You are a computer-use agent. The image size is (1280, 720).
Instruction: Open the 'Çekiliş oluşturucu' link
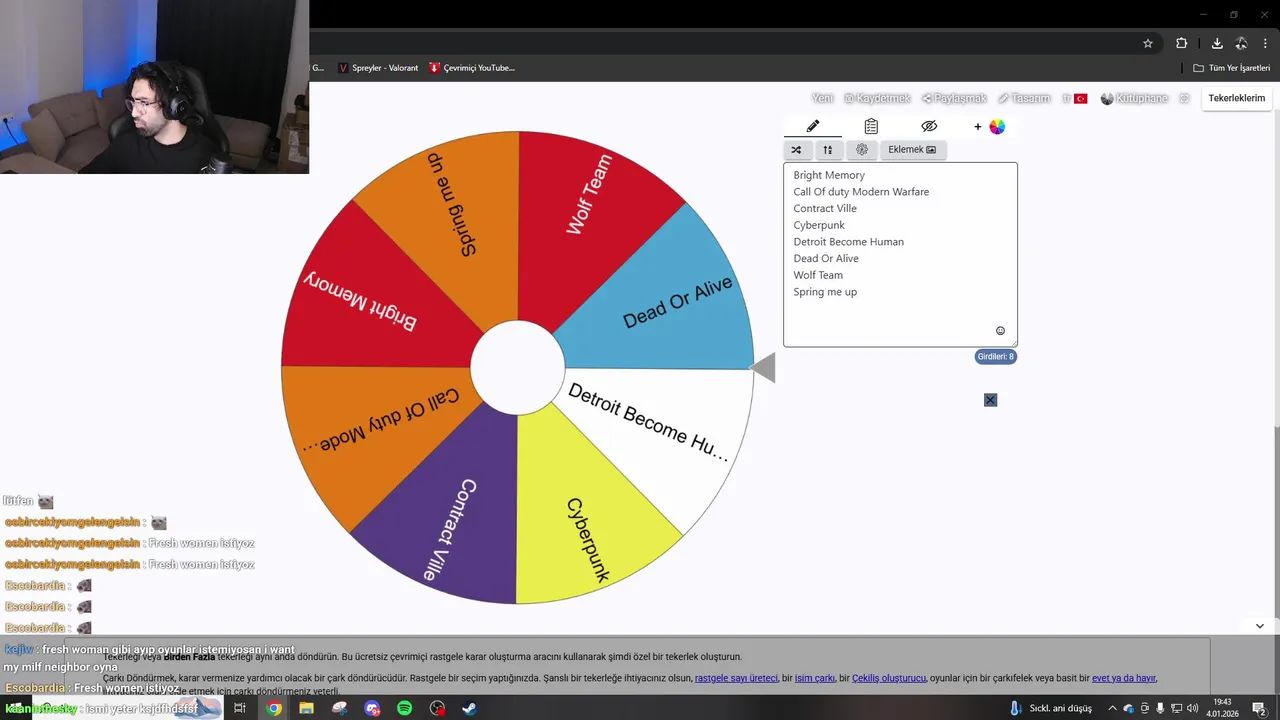pyautogui.click(x=889, y=678)
